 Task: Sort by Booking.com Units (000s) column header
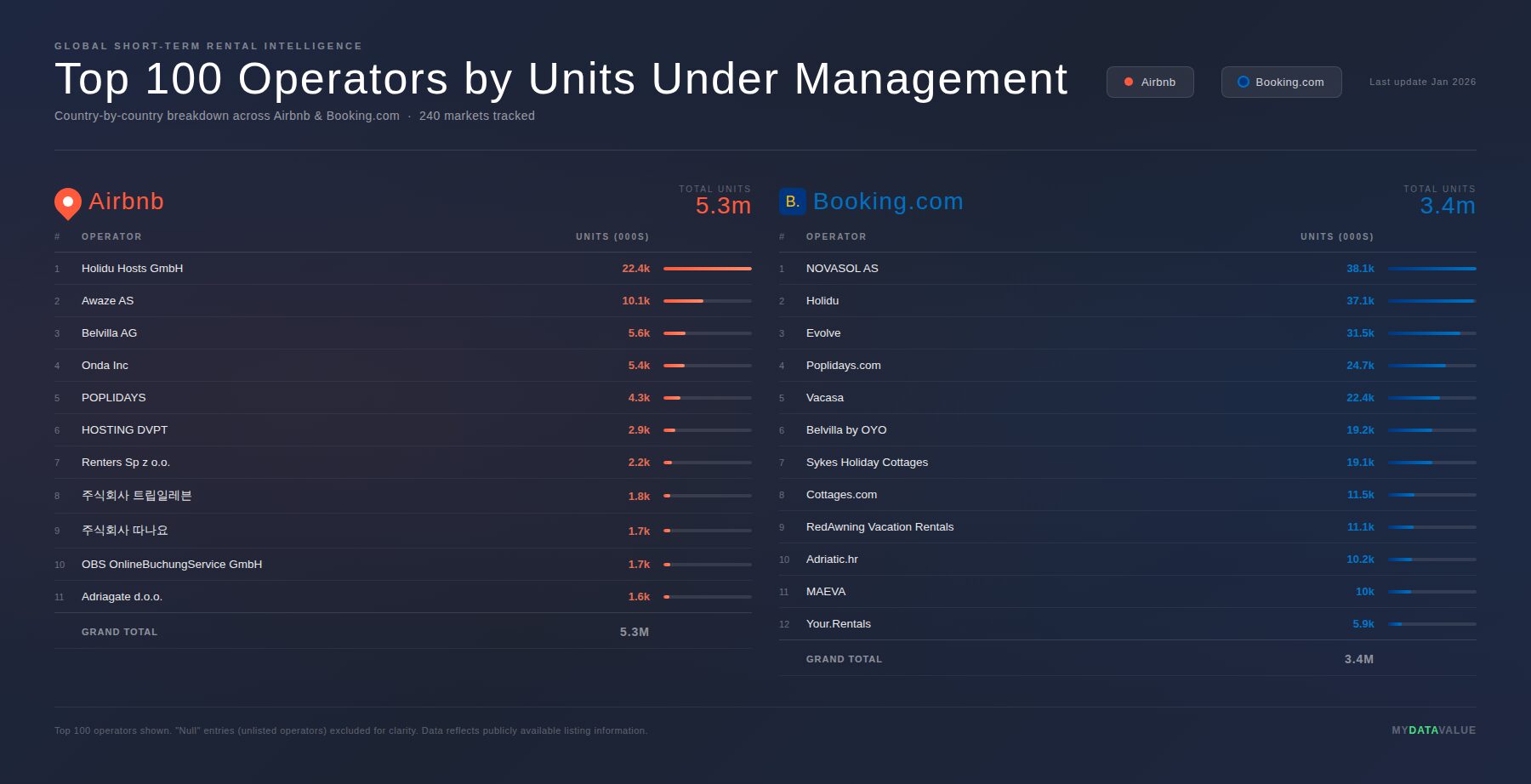click(x=1336, y=237)
